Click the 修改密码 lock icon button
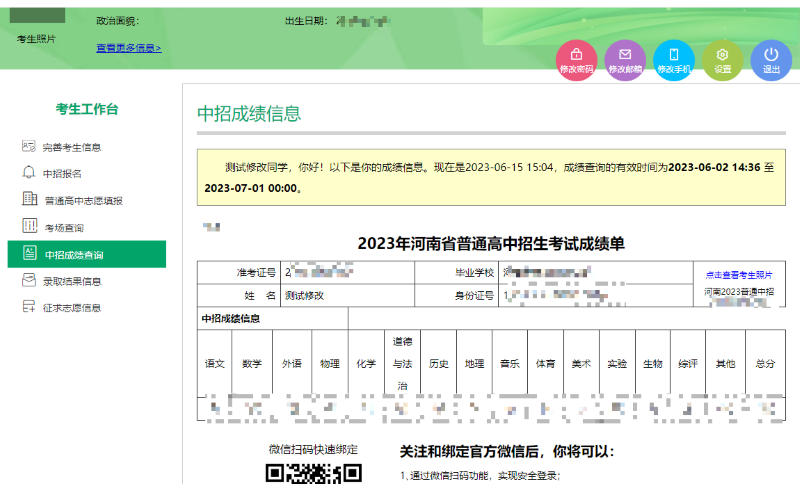 pyautogui.click(x=576, y=61)
